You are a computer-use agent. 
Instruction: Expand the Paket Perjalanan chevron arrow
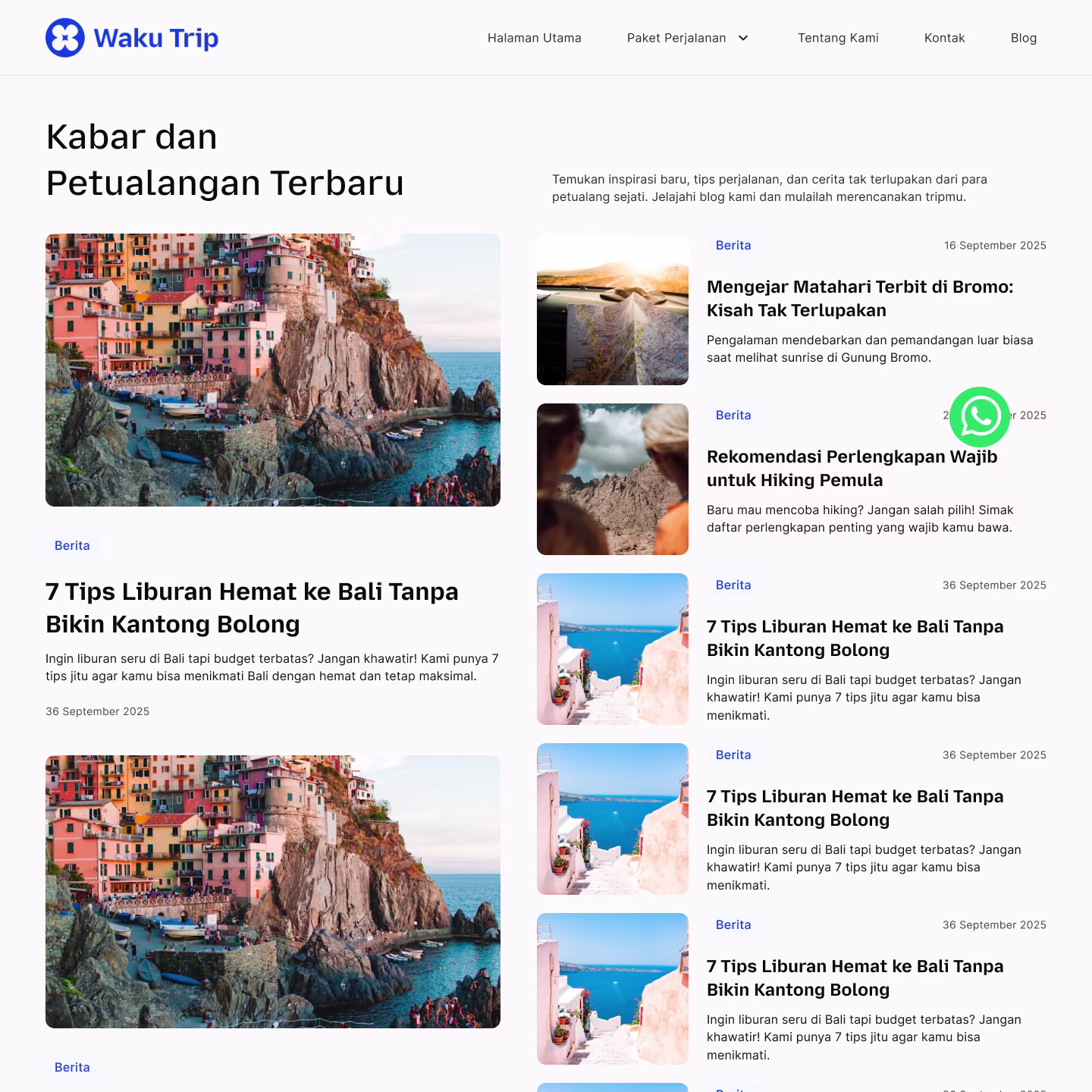tap(743, 38)
